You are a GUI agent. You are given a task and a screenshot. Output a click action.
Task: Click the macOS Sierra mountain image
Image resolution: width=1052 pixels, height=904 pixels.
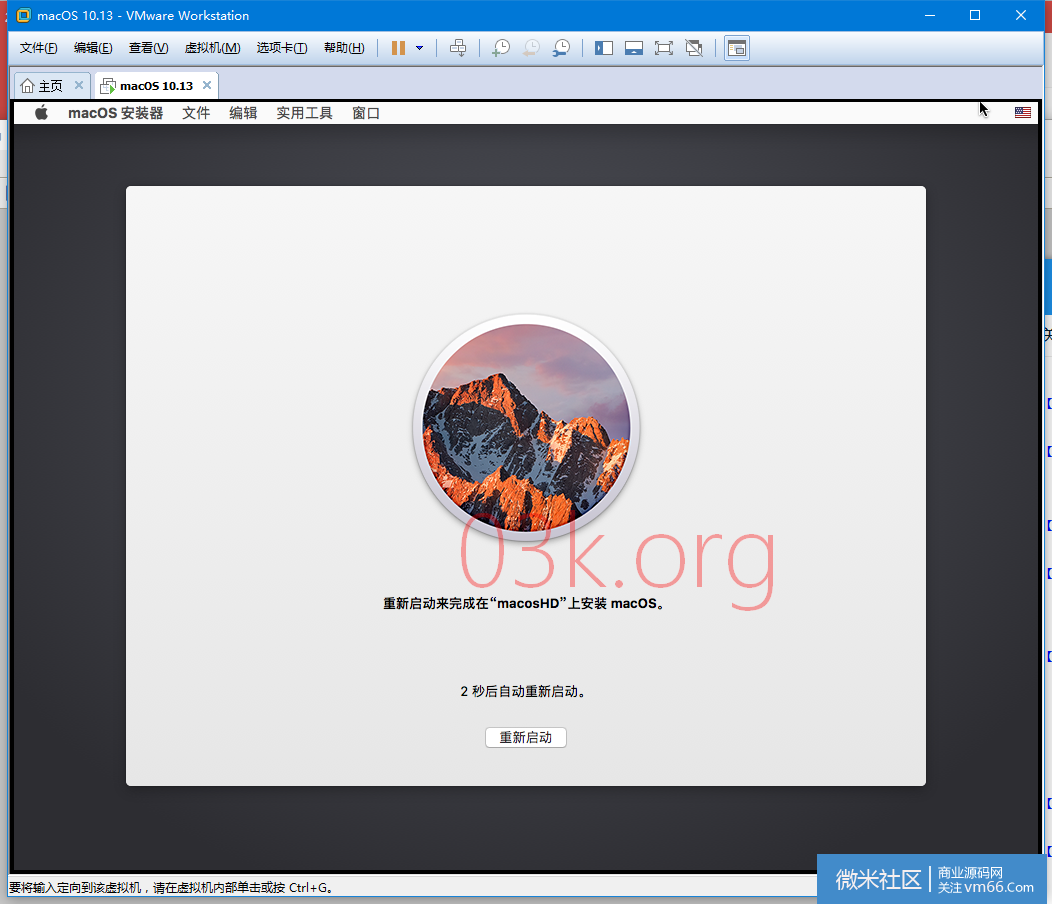tap(526, 428)
